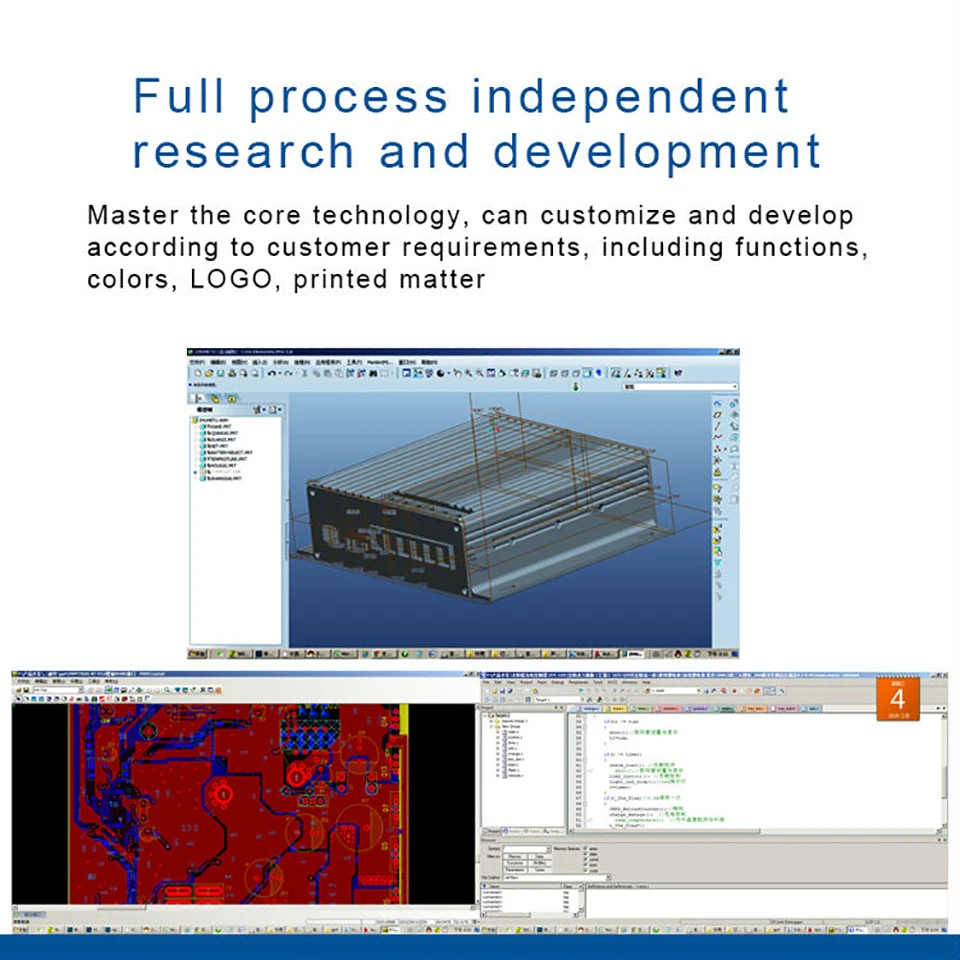The width and height of the screenshot is (960, 960).
Task: Toggle datum axis display in CAD toolbar
Action: pyautogui.click(x=627, y=373)
